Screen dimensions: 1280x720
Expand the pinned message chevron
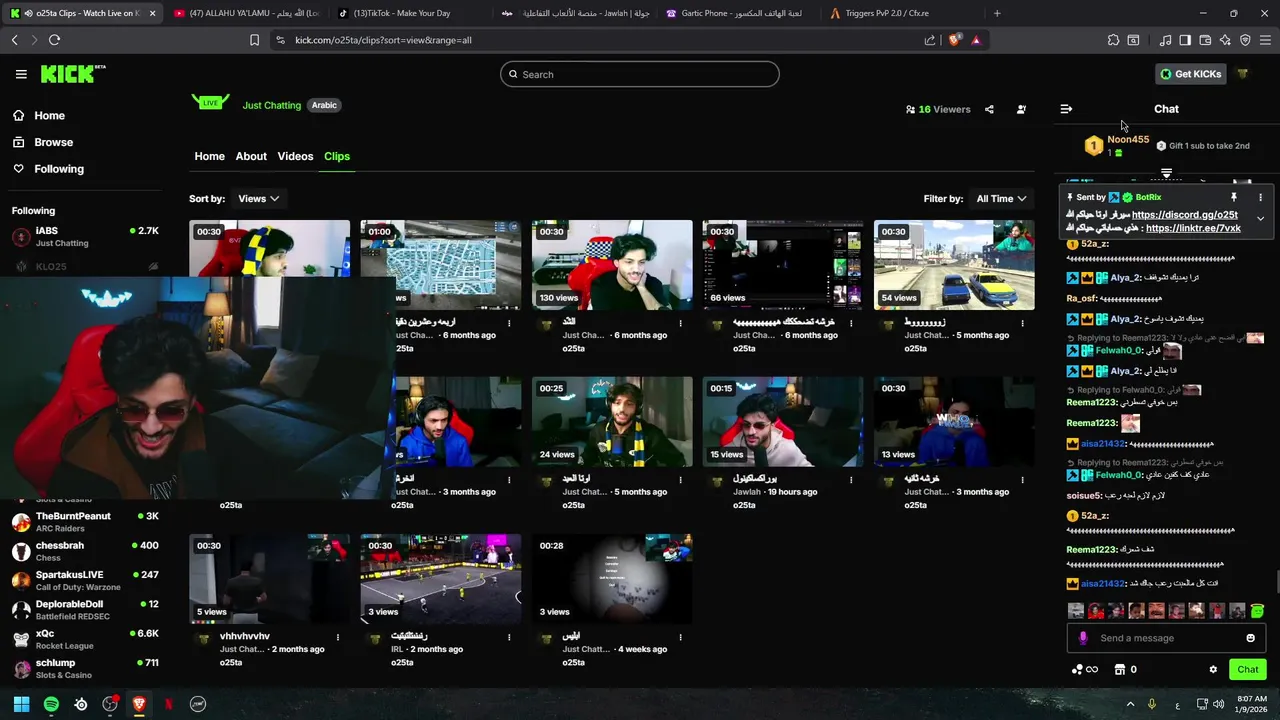point(1260,219)
